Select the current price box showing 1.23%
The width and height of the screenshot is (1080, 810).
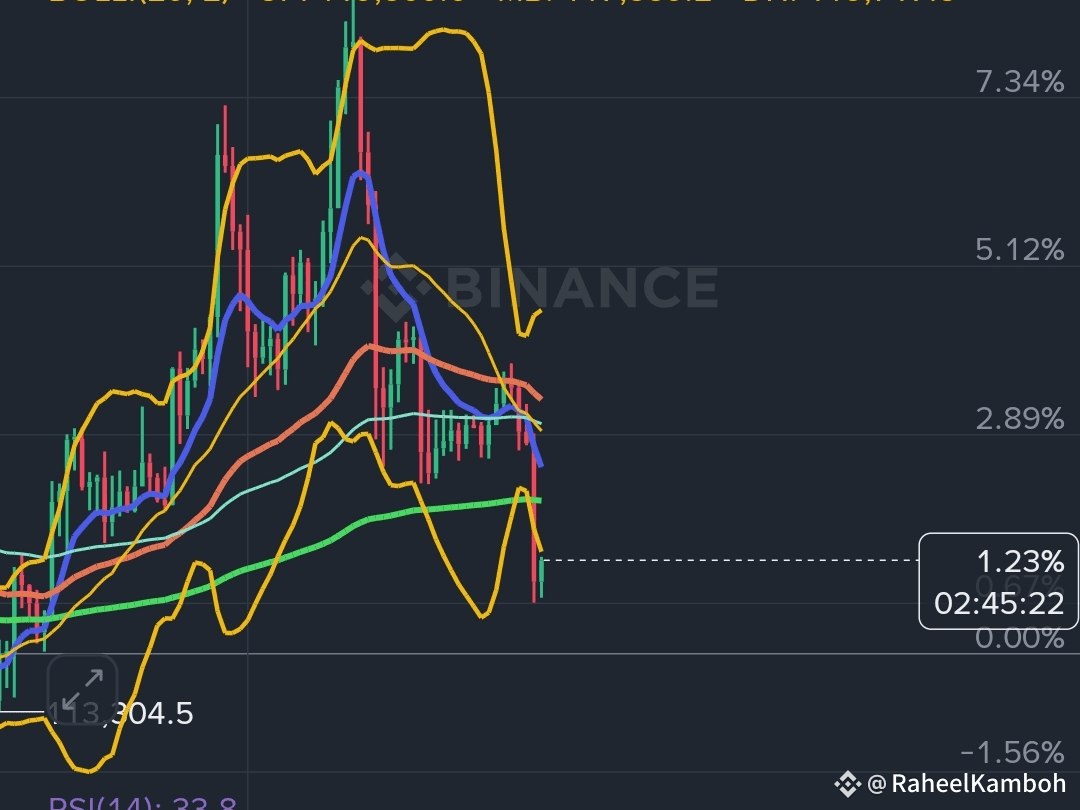999,581
